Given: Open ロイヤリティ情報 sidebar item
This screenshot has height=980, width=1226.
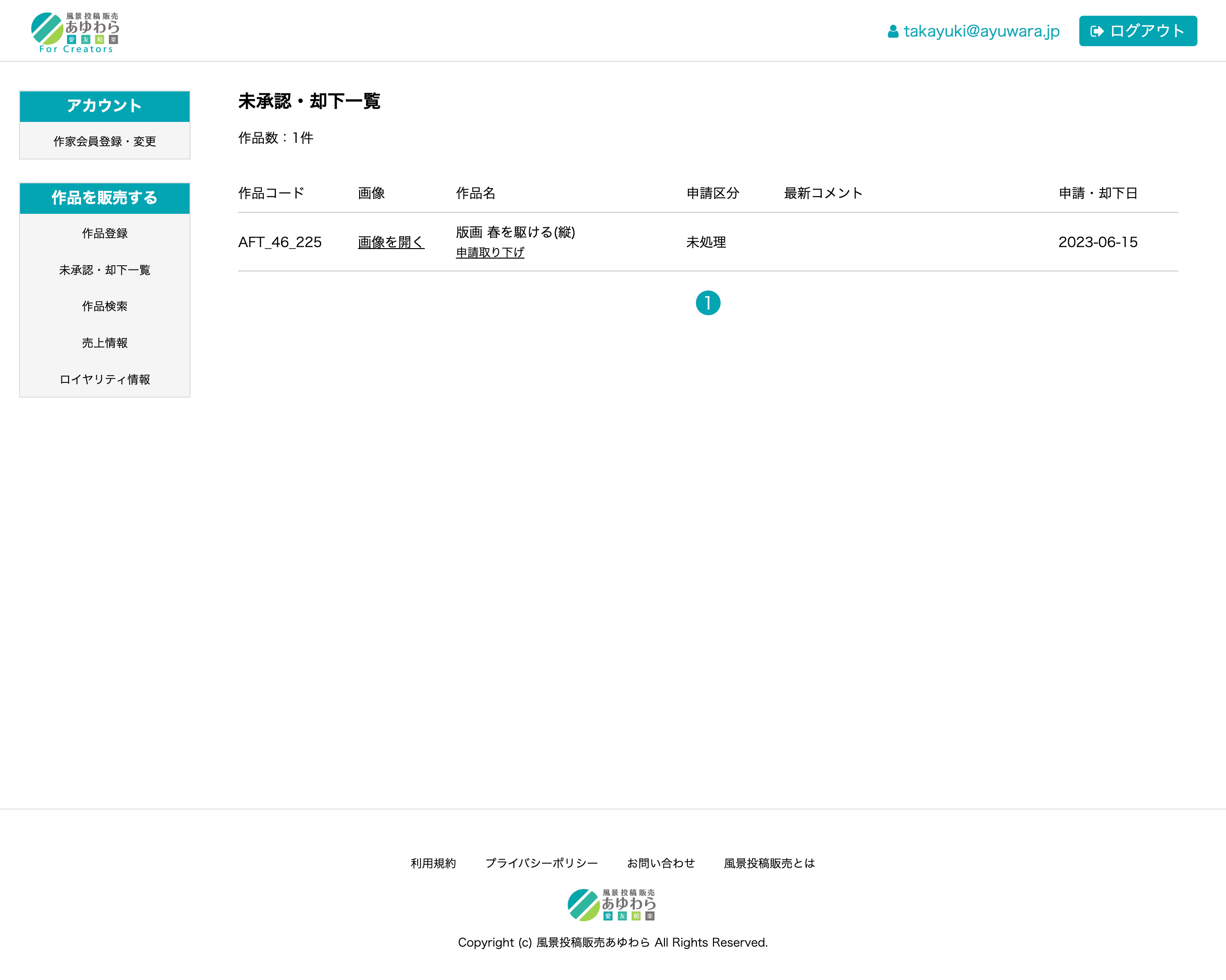Looking at the screenshot, I should (x=105, y=379).
